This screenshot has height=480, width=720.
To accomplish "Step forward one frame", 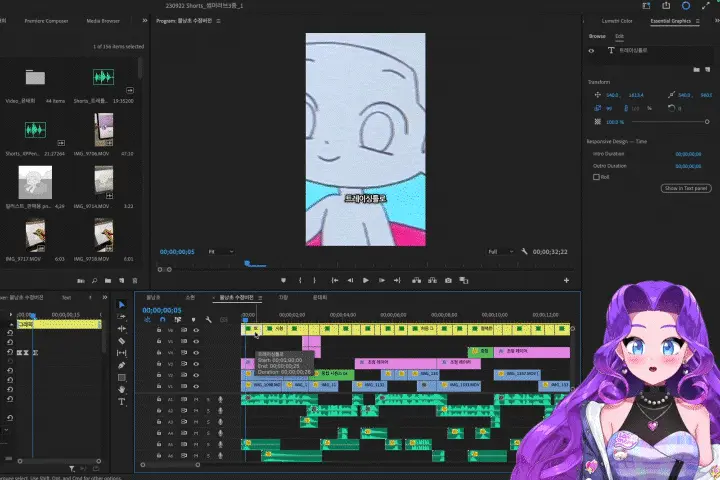I will [382, 280].
